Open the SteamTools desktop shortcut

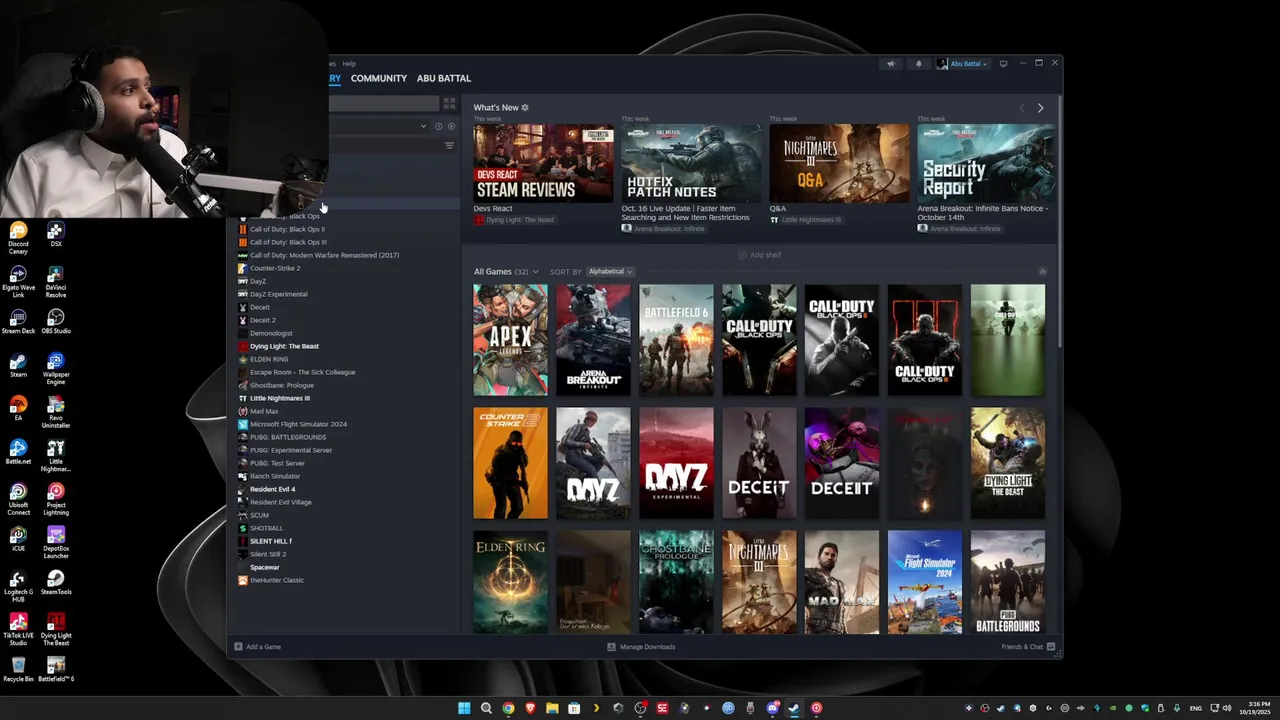(x=55, y=582)
